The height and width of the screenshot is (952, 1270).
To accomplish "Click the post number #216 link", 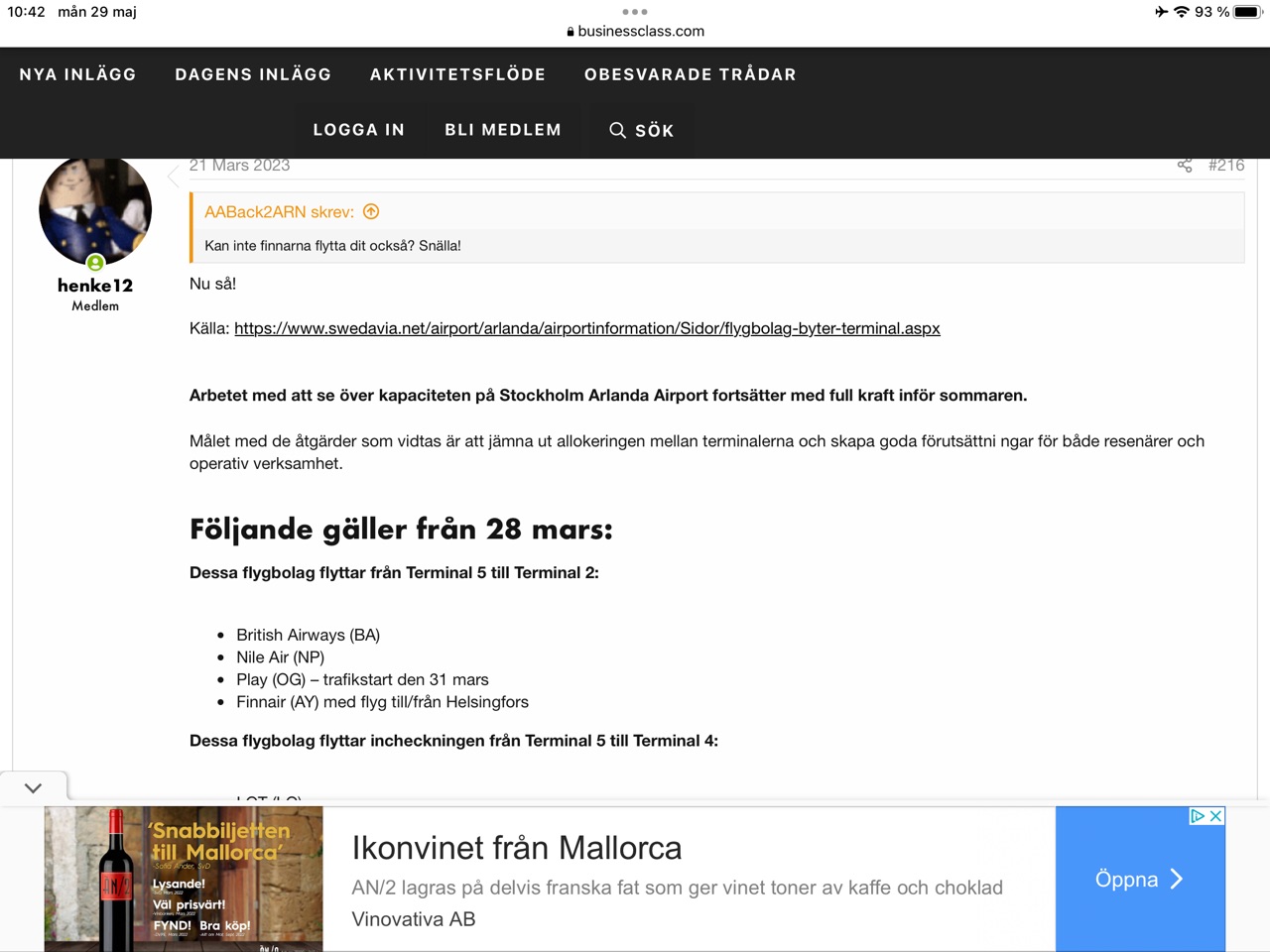I will click(x=1225, y=166).
